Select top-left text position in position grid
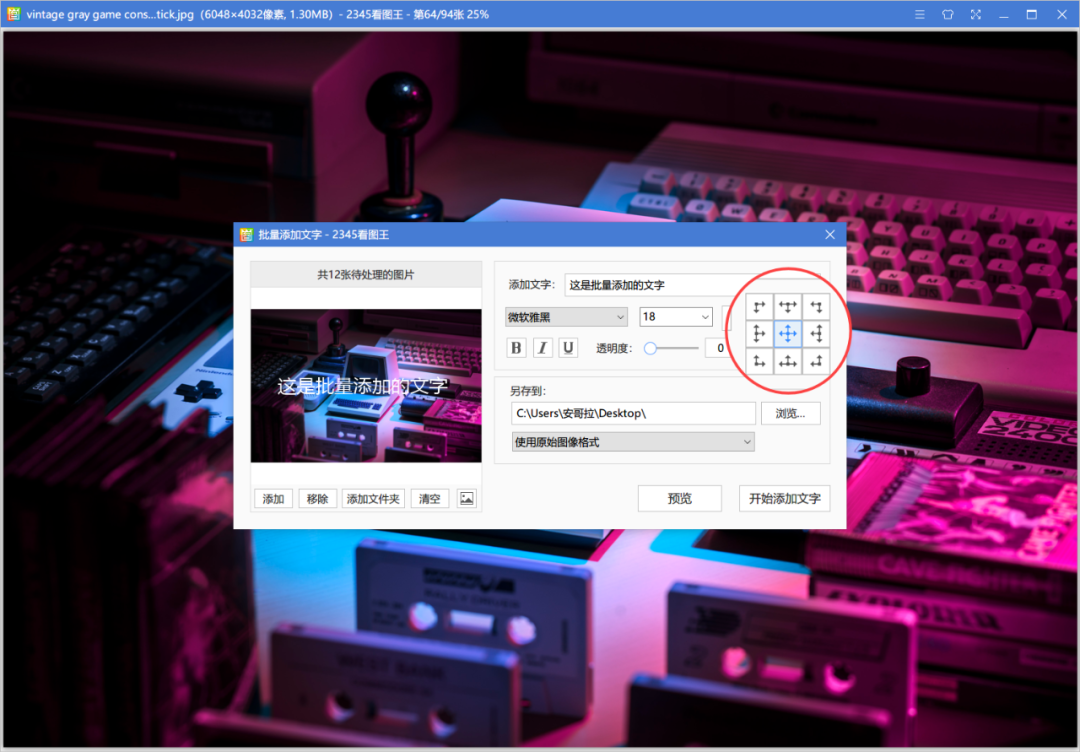The image size is (1080, 752). click(758, 306)
